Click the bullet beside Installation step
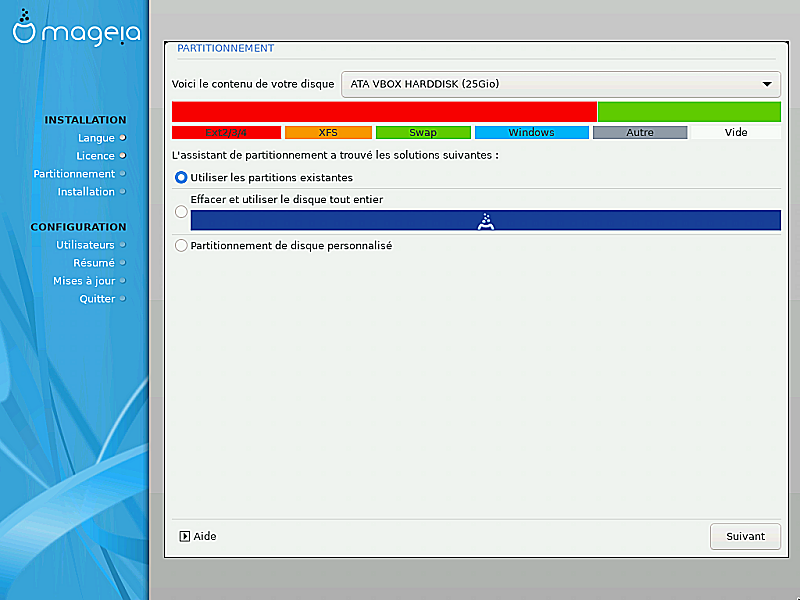 coord(123,191)
